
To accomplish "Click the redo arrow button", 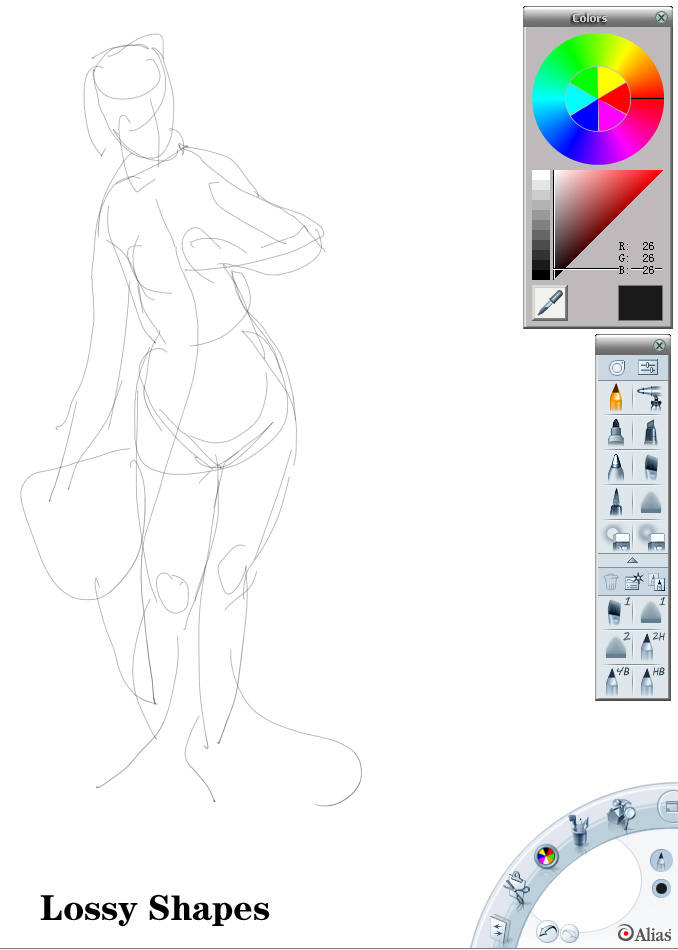I will point(569,934).
